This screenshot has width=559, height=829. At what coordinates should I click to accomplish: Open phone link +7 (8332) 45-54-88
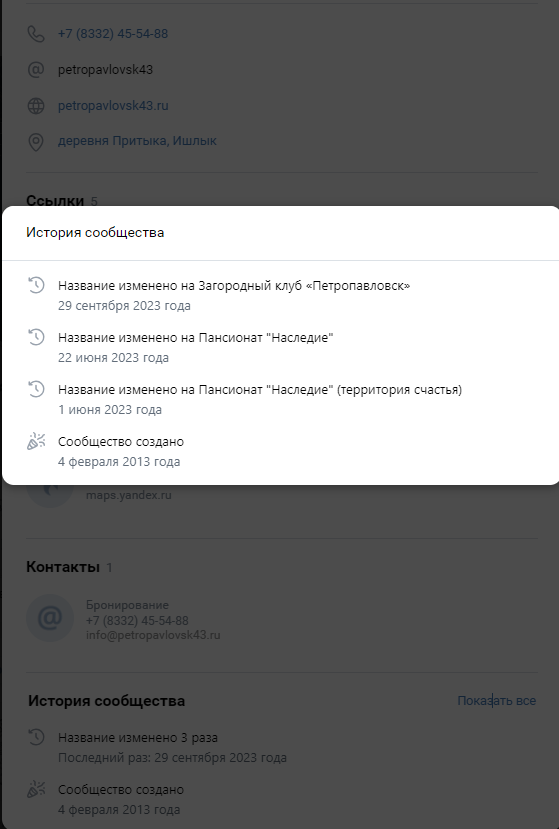113,34
